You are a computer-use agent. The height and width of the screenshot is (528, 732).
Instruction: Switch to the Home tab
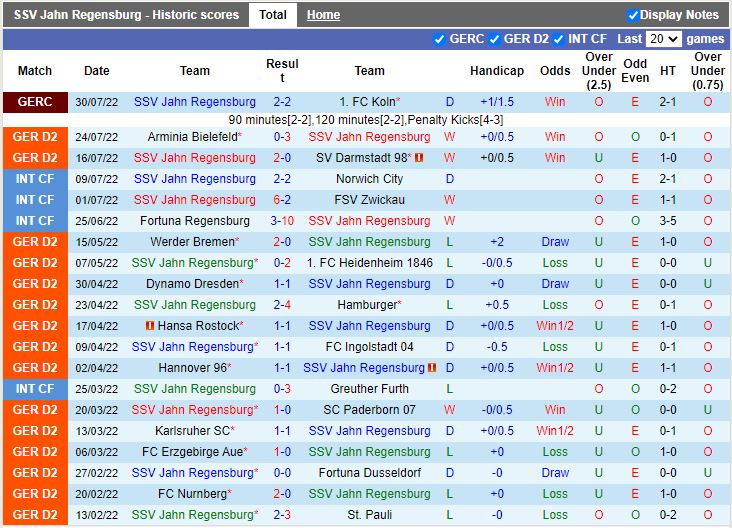pyautogui.click(x=323, y=15)
